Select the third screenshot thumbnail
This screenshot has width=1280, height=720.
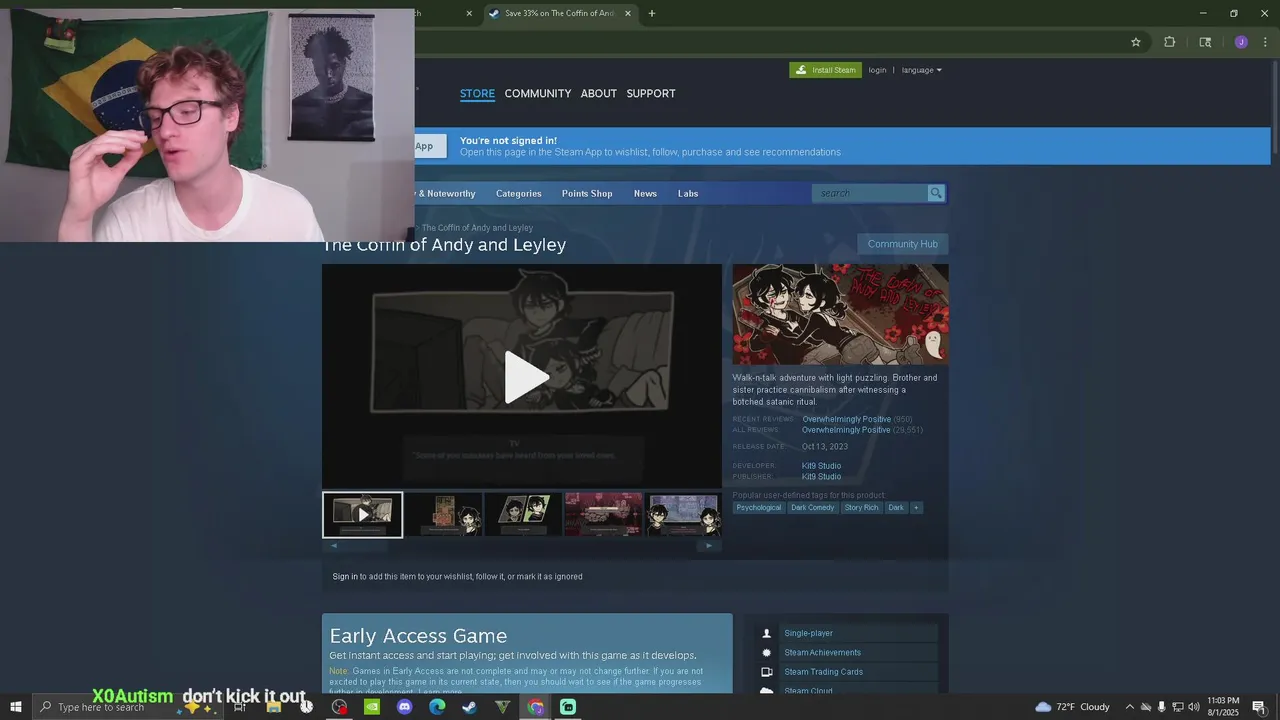coord(523,515)
